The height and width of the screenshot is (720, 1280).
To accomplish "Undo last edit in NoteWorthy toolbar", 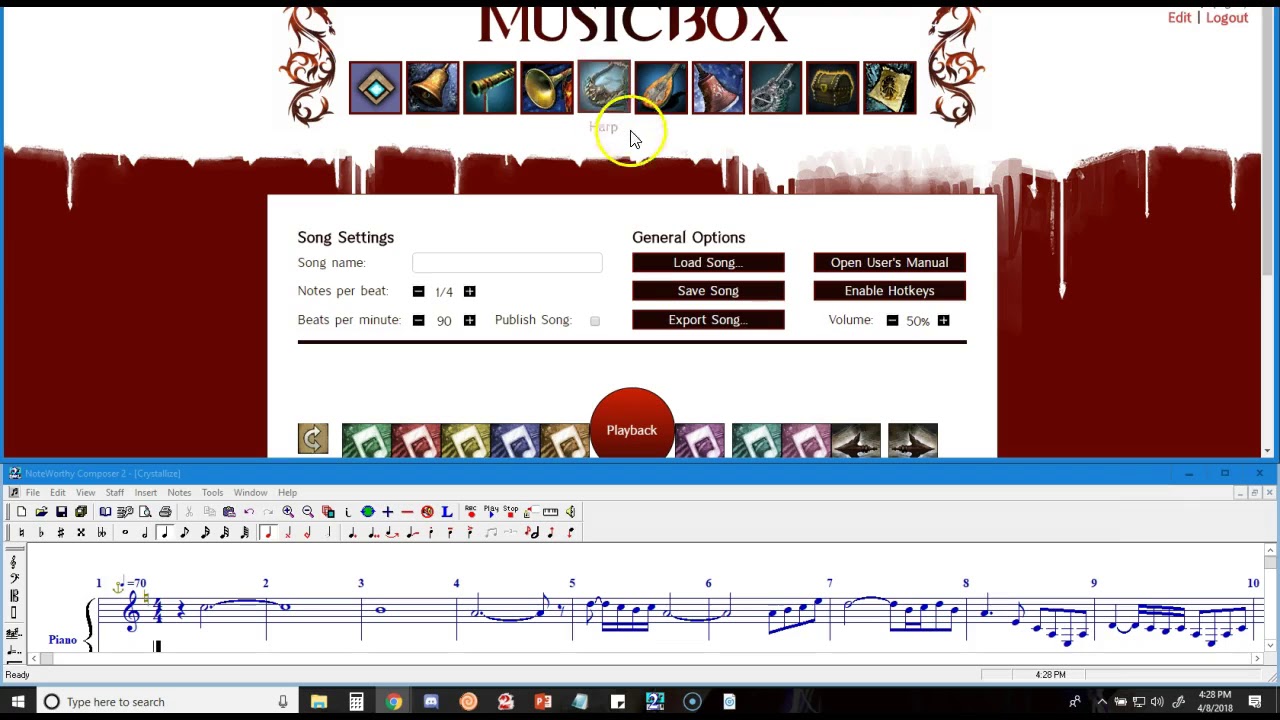I will [x=249, y=512].
